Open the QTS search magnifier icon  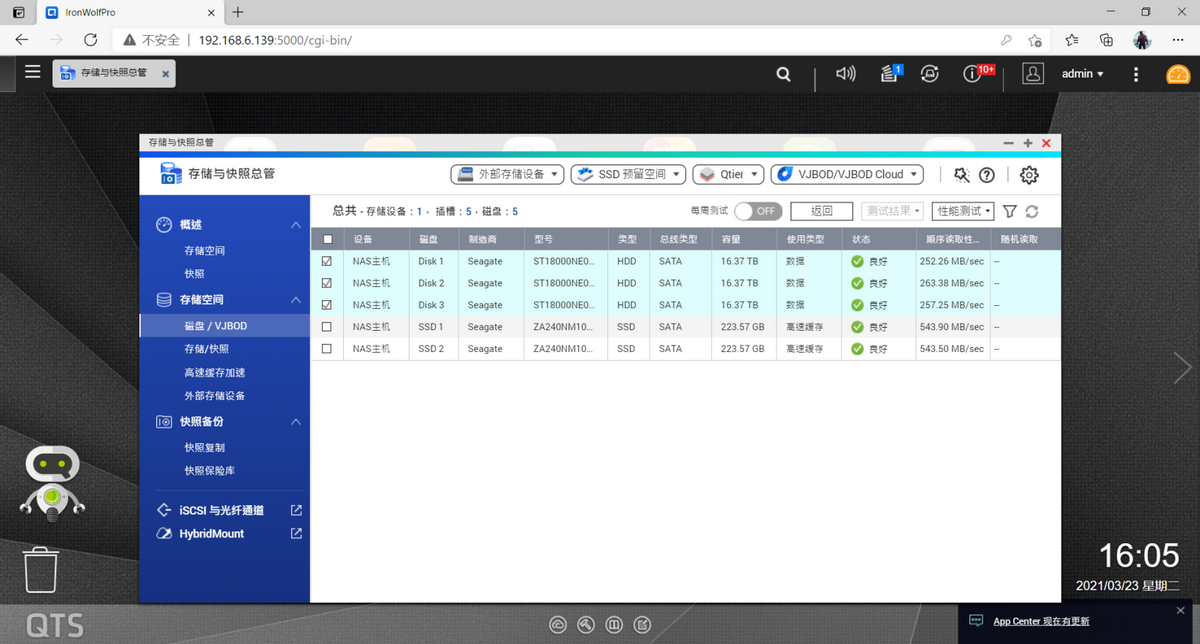pos(784,74)
